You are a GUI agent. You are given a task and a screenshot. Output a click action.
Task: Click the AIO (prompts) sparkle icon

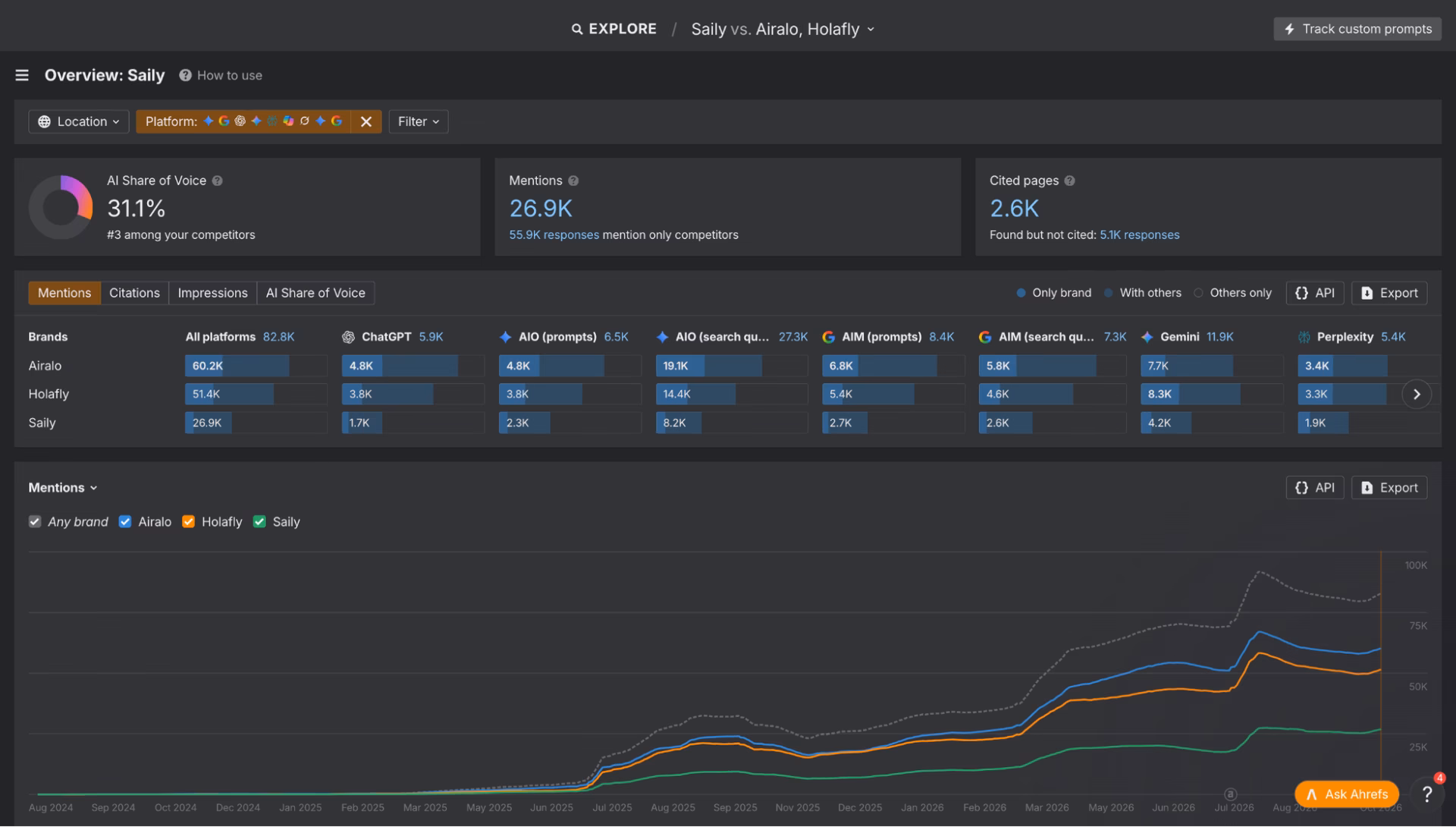coord(506,337)
